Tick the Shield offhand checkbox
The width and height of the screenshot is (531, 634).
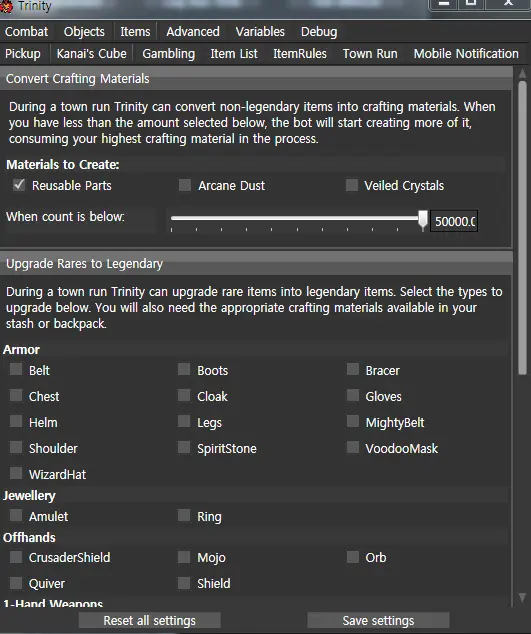pyautogui.click(x=184, y=583)
